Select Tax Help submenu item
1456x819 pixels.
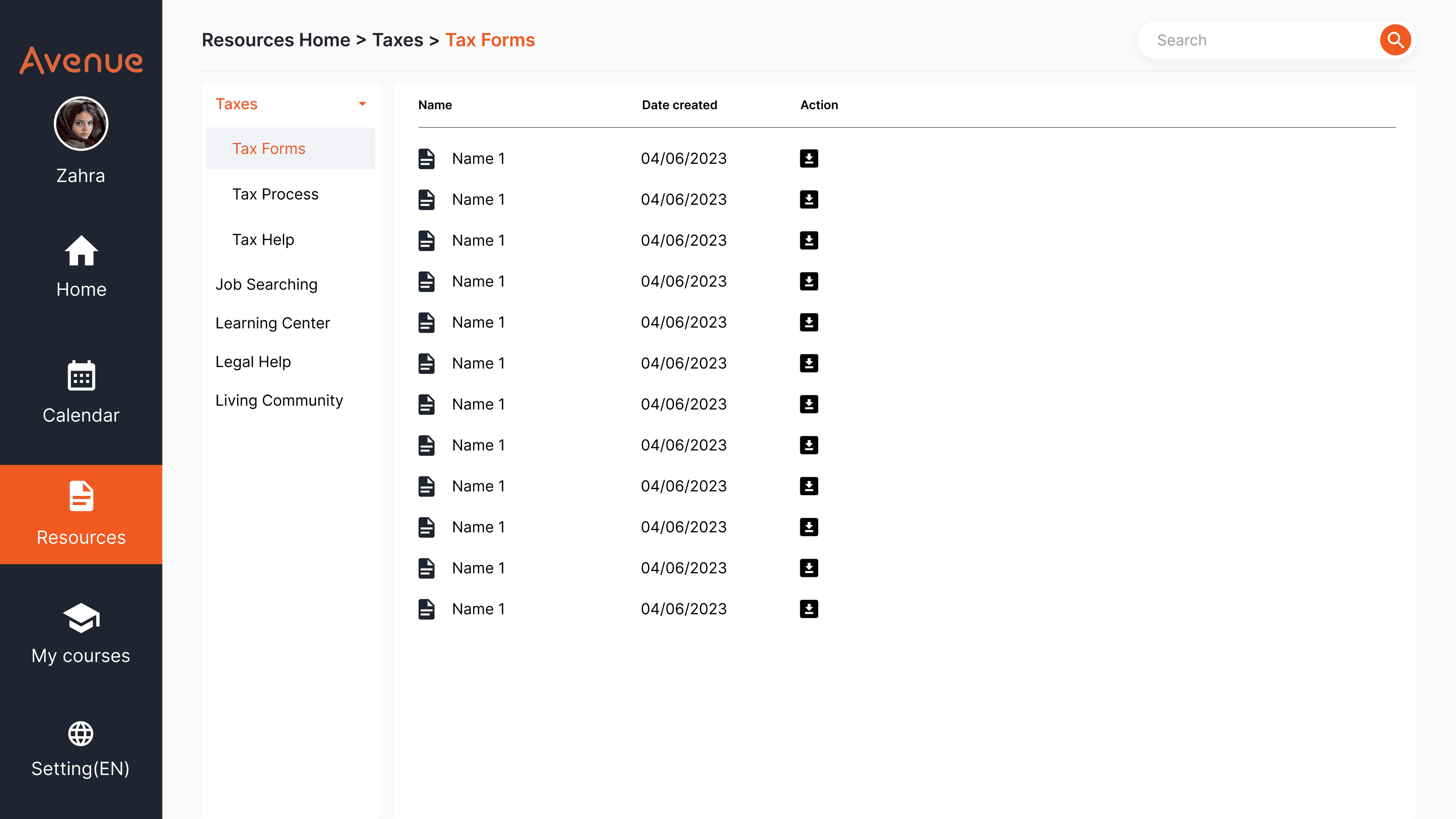[x=263, y=240]
